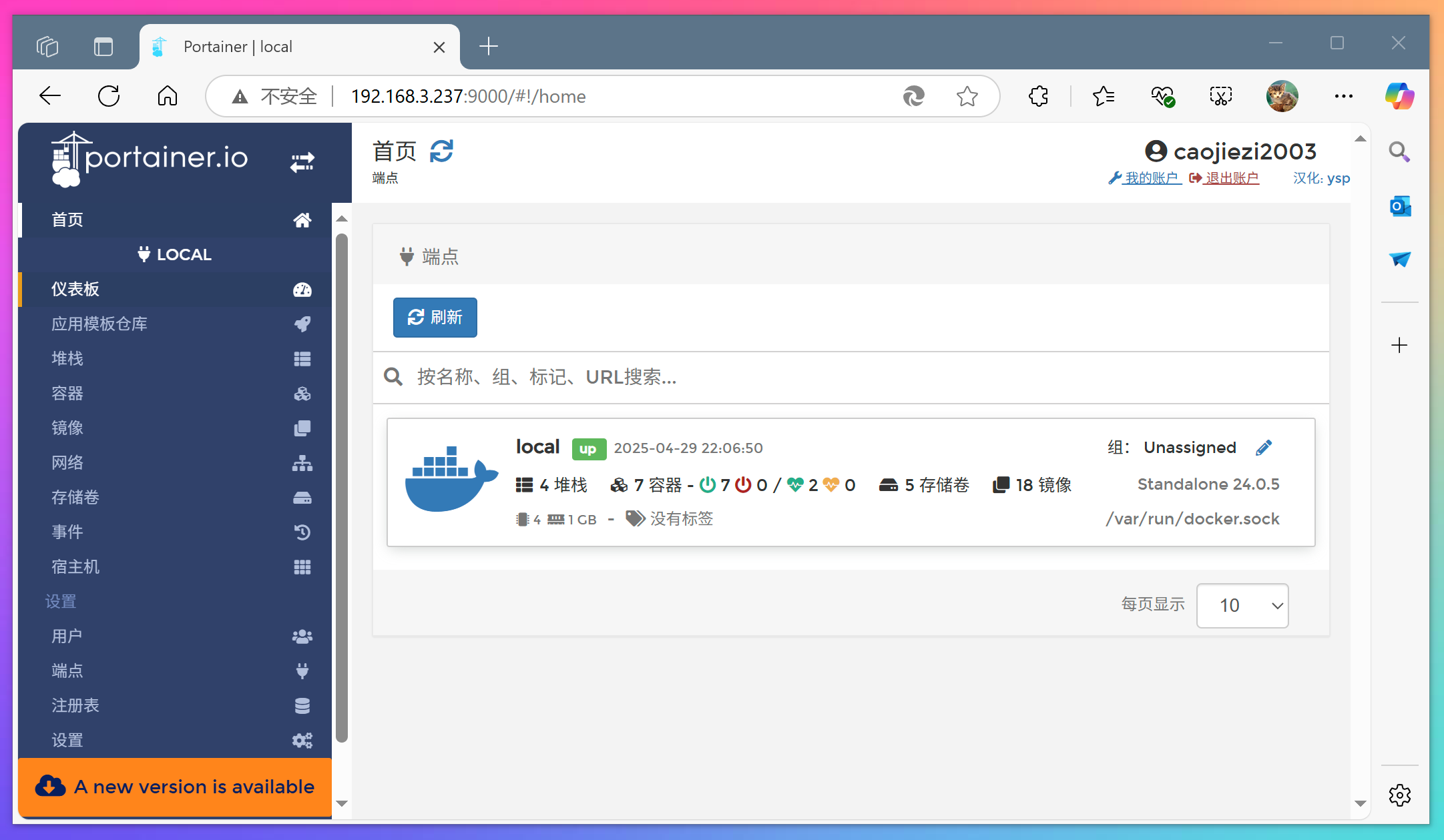Click the endpoint switch arrows beside portainer.io logo

[302, 161]
